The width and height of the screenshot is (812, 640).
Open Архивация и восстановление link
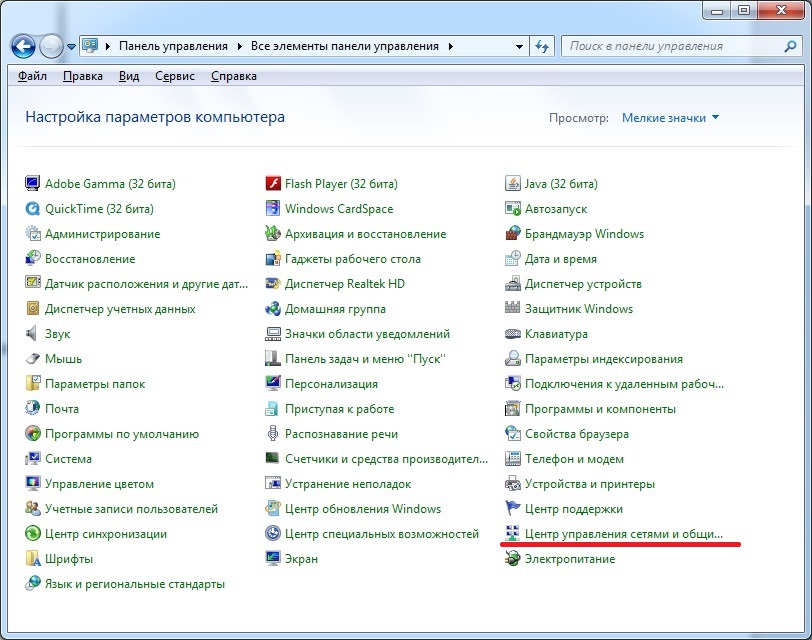pos(366,234)
